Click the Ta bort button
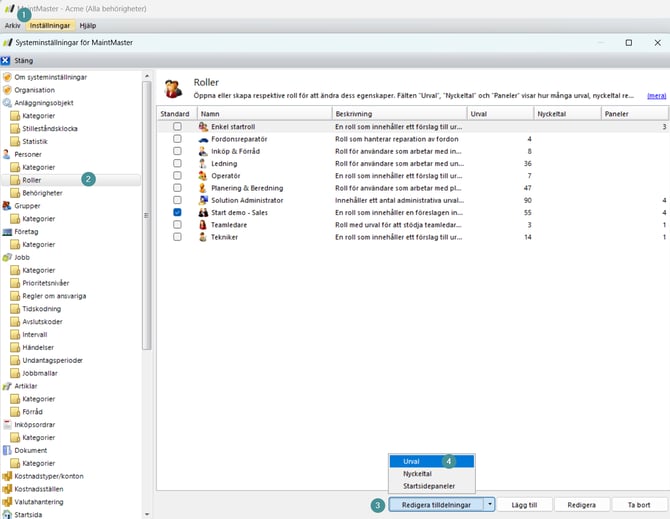 point(639,504)
